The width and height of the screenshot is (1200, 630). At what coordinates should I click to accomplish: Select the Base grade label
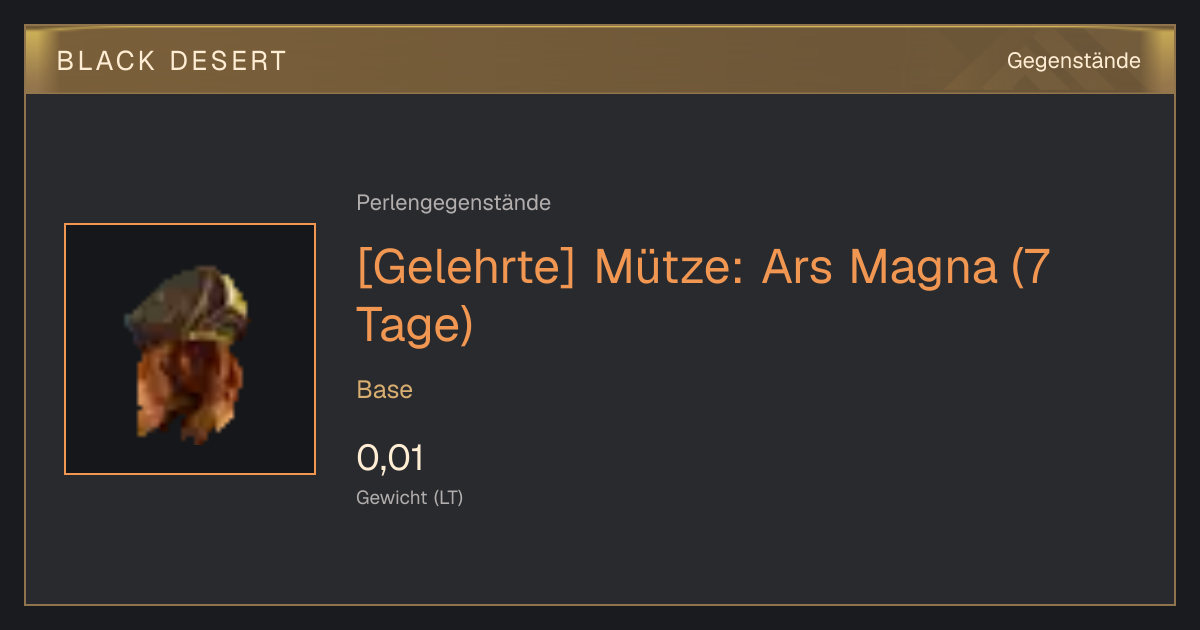(385, 390)
